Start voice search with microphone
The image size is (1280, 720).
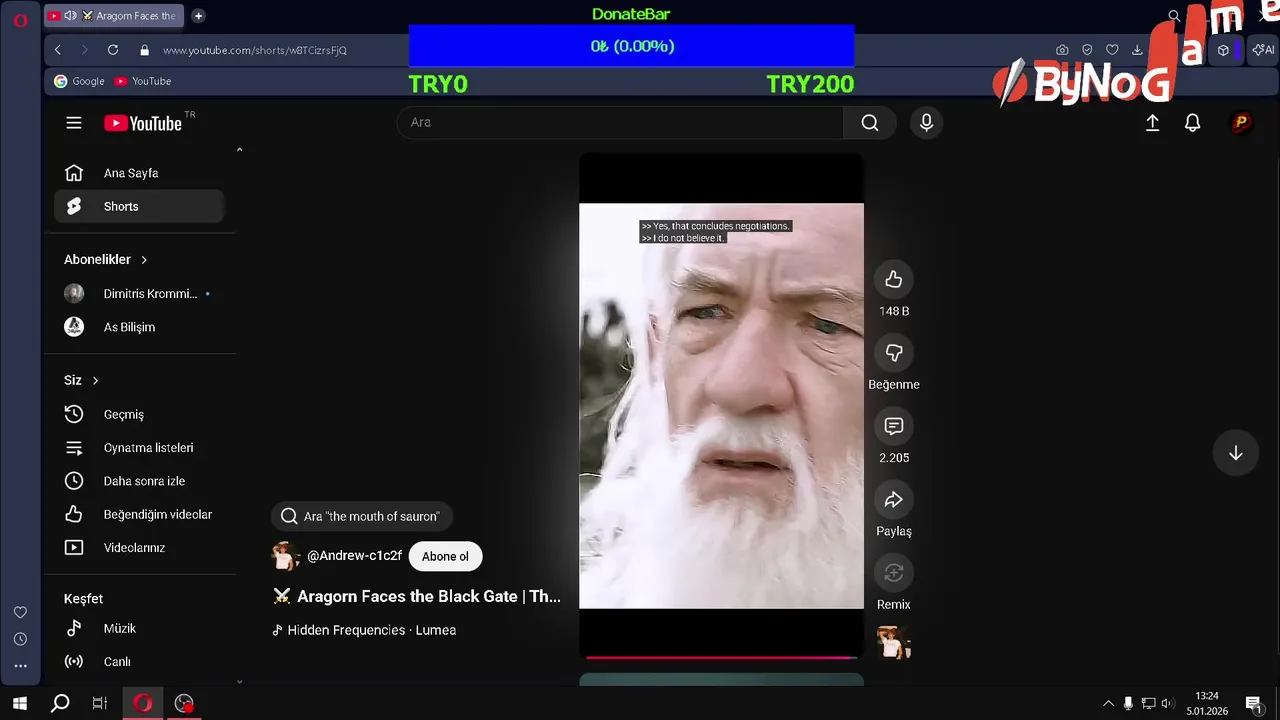pos(926,122)
